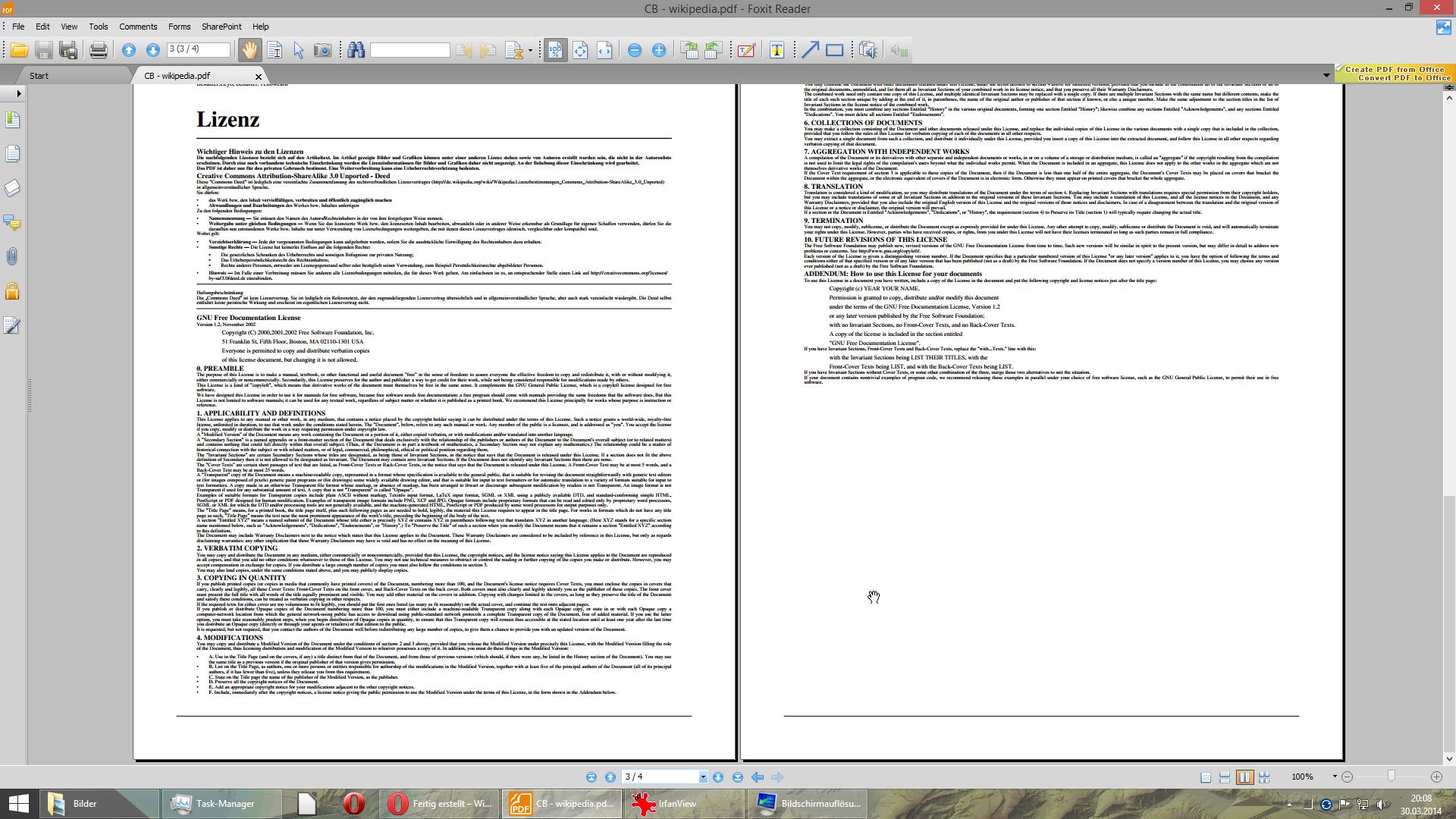Image resolution: width=1456 pixels, height=819 pixels.
Task: Choose the Arrow drawing tool
Action: [x=810, y=51]
